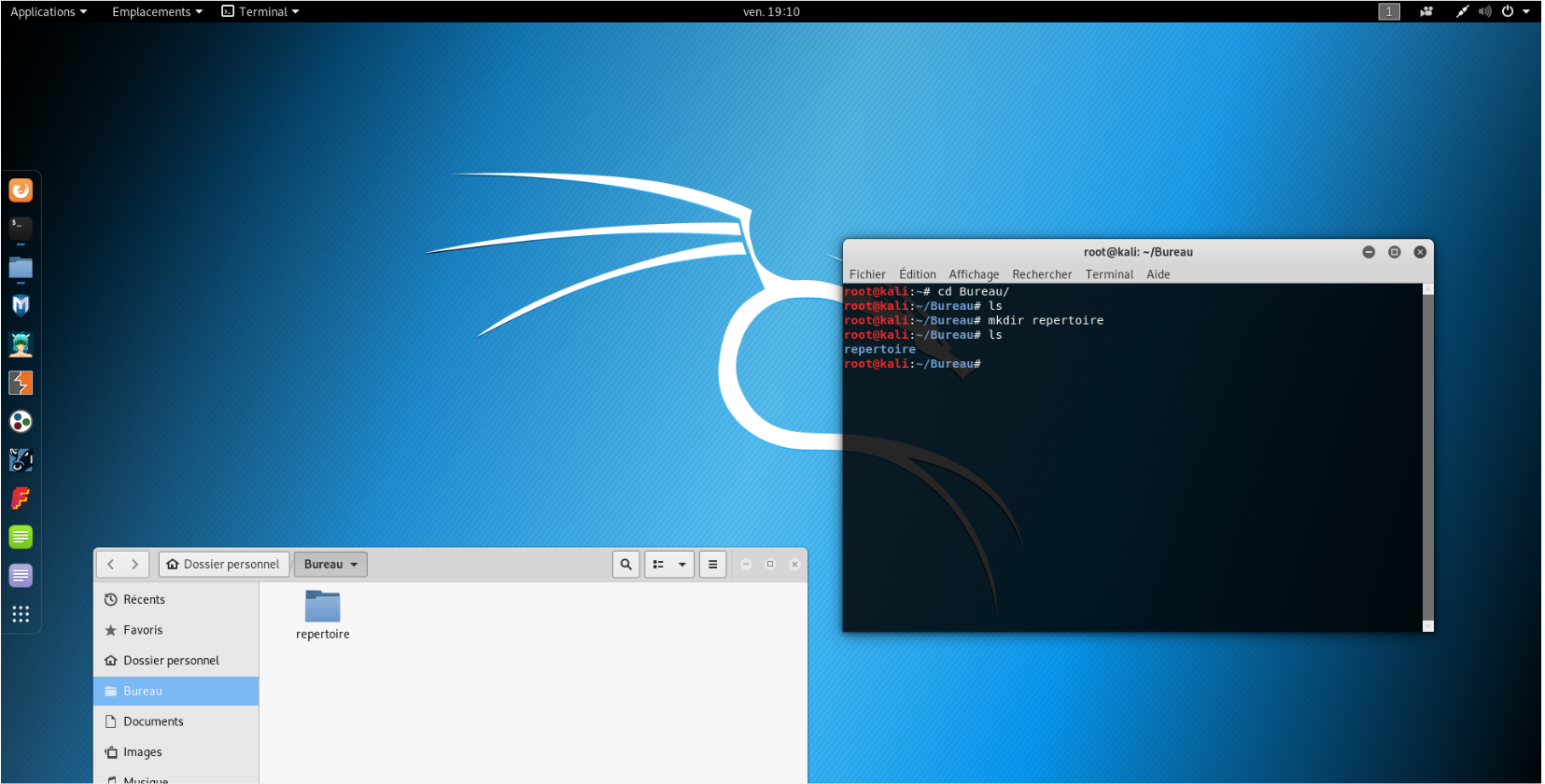This screenshot has height=784, width=1545.
Task: Open the Édition menu in terminal
Action: (917, 274)
